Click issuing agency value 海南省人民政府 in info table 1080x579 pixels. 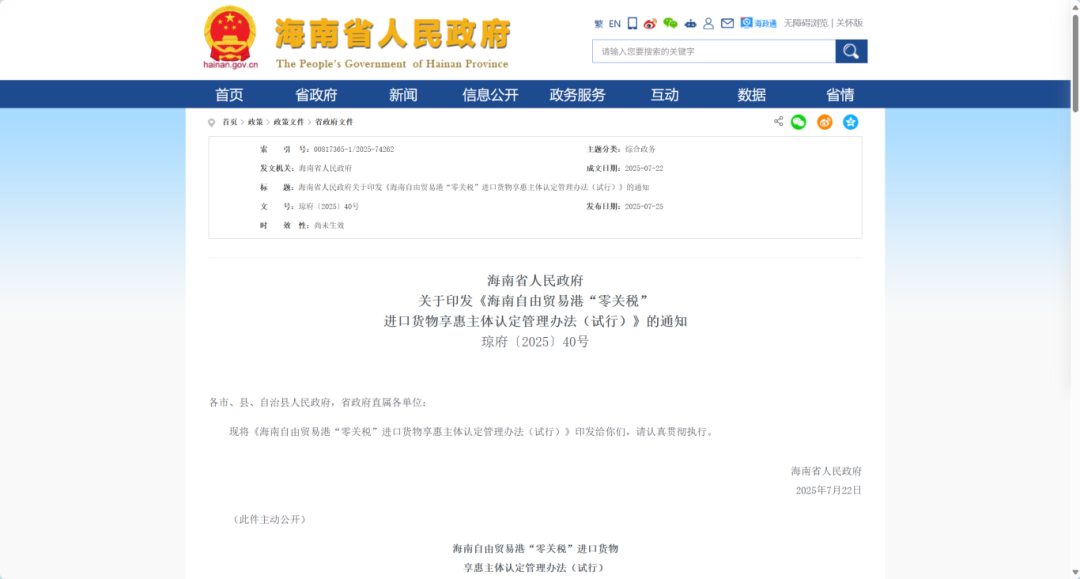325,168
